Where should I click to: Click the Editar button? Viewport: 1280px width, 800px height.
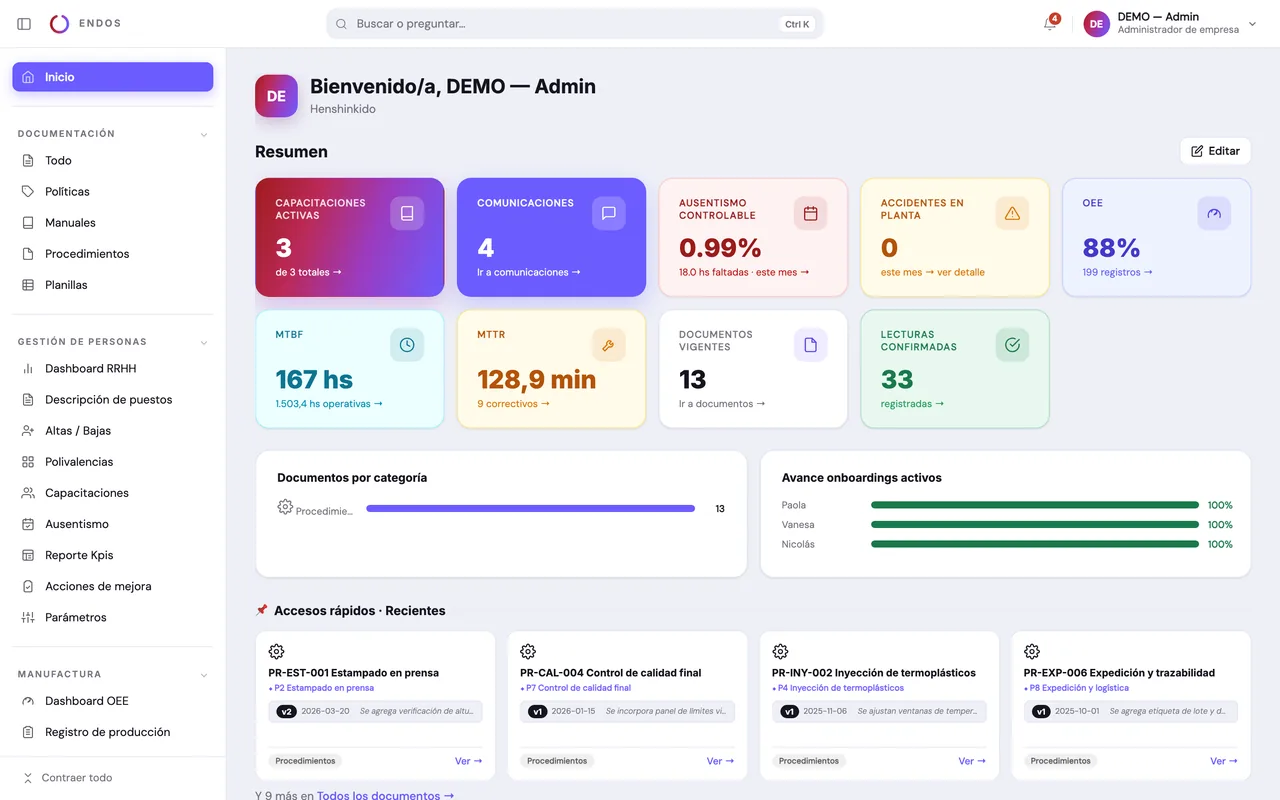1215,151
